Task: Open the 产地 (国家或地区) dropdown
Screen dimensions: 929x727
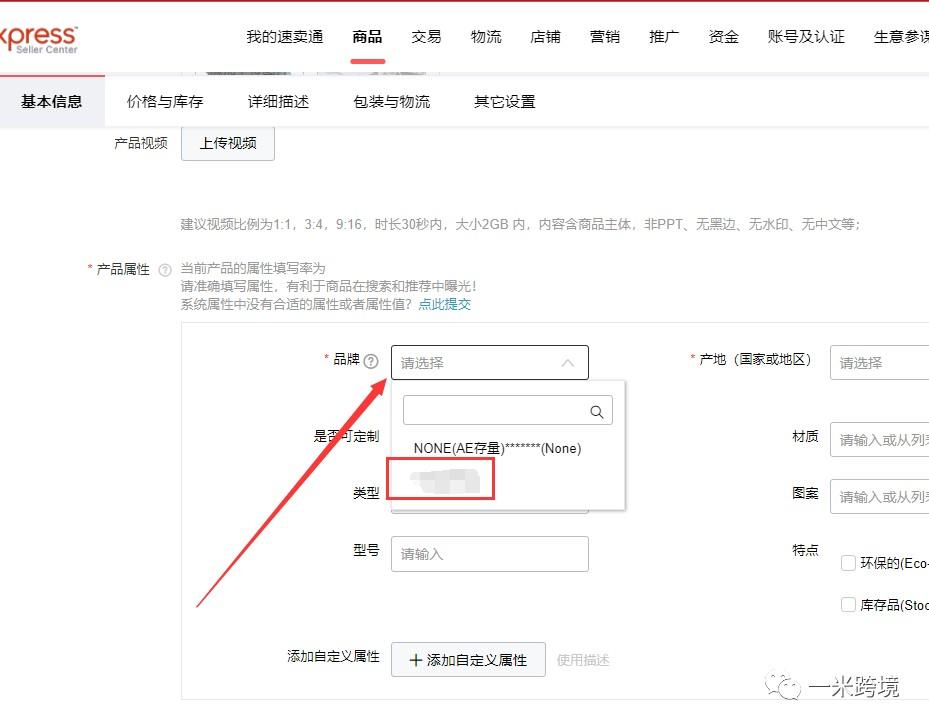Action: tap(880, 363)
